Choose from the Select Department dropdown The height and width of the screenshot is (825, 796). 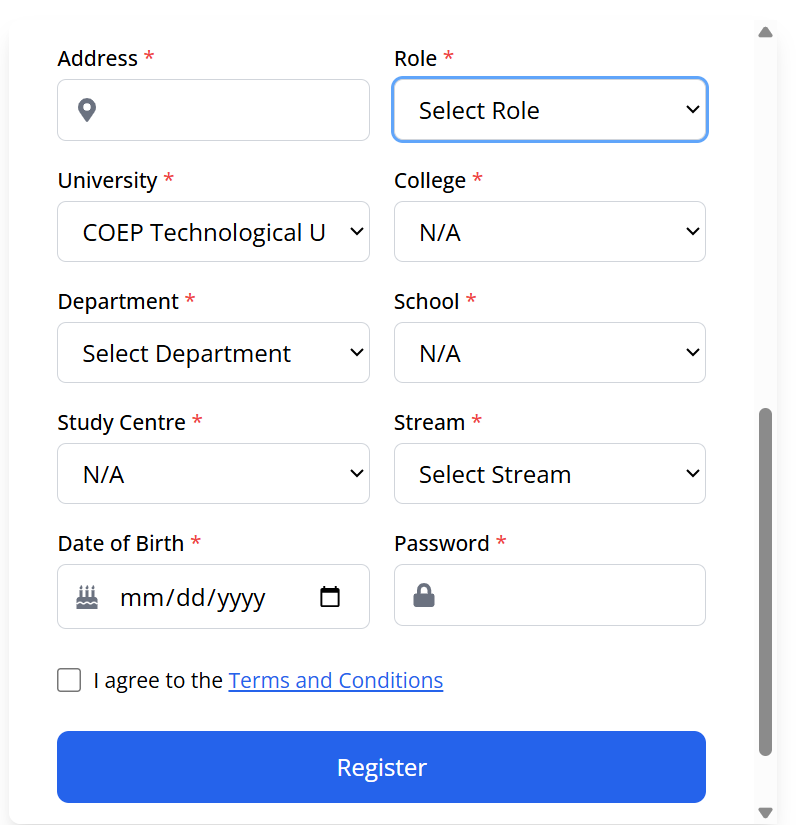coord(213,353)
